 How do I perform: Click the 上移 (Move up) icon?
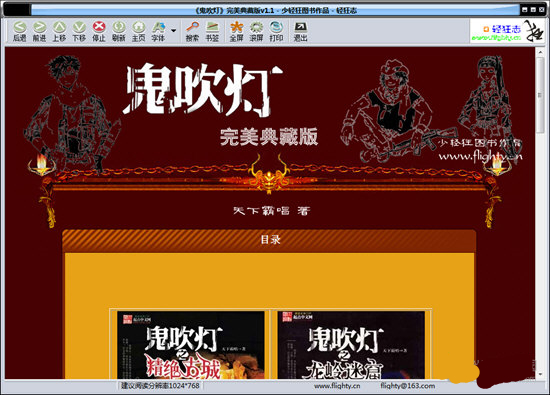[59, 31]
